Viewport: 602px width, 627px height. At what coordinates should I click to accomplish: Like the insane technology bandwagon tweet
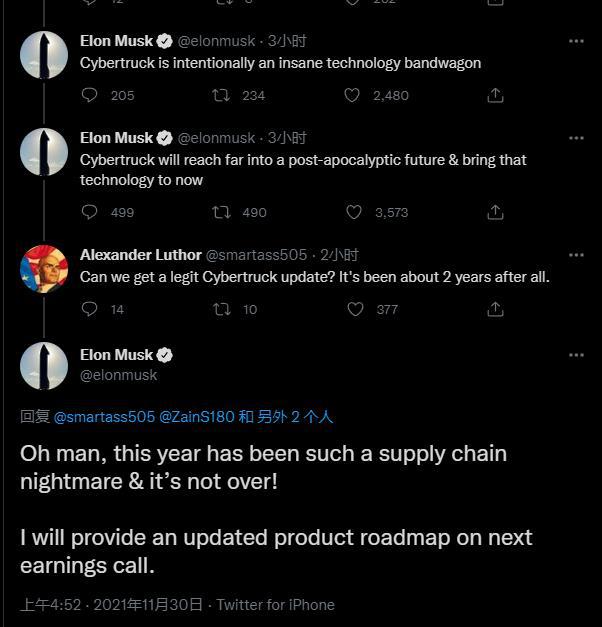[352, 95]
